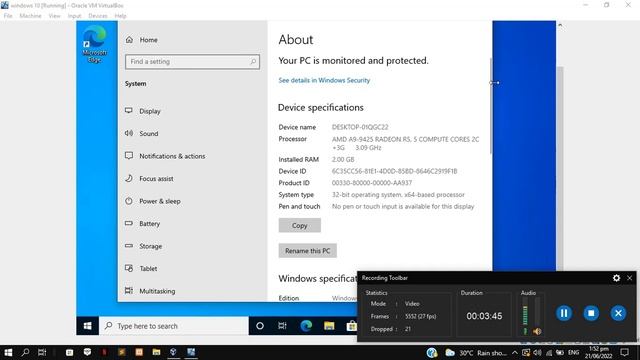Open Notifications & actions settings

172,156
